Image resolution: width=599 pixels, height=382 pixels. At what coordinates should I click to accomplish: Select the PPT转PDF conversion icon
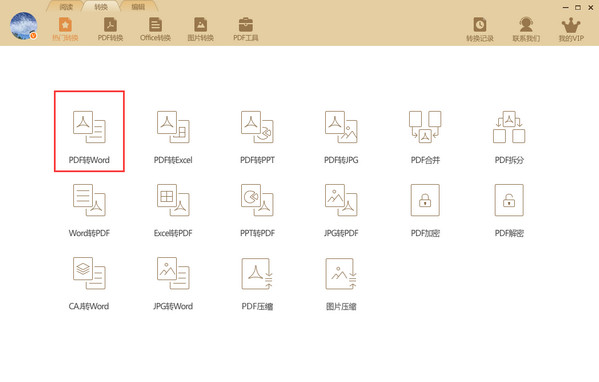click(257, 200)
